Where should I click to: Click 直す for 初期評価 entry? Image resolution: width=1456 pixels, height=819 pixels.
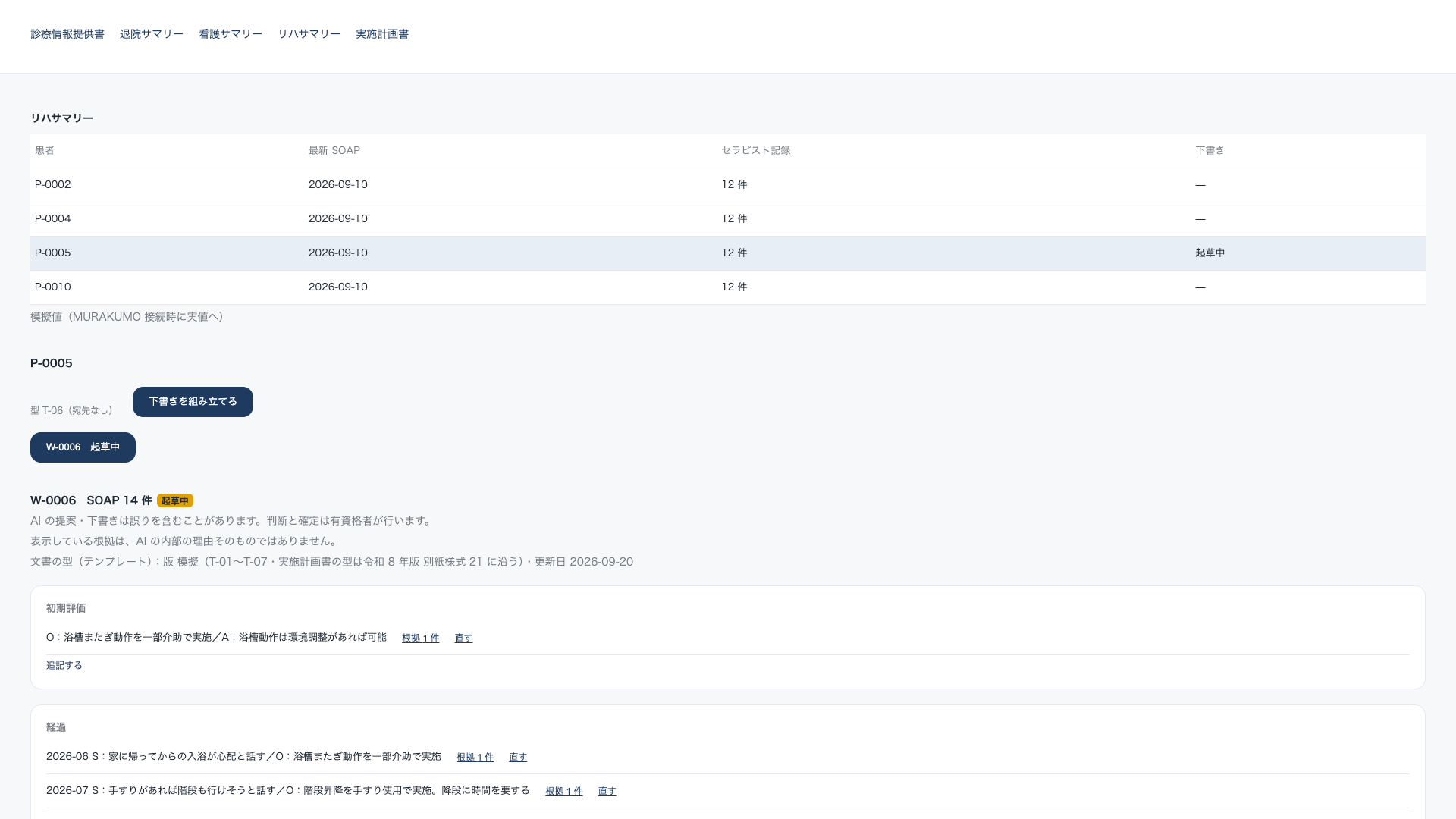tap(463, 639)
